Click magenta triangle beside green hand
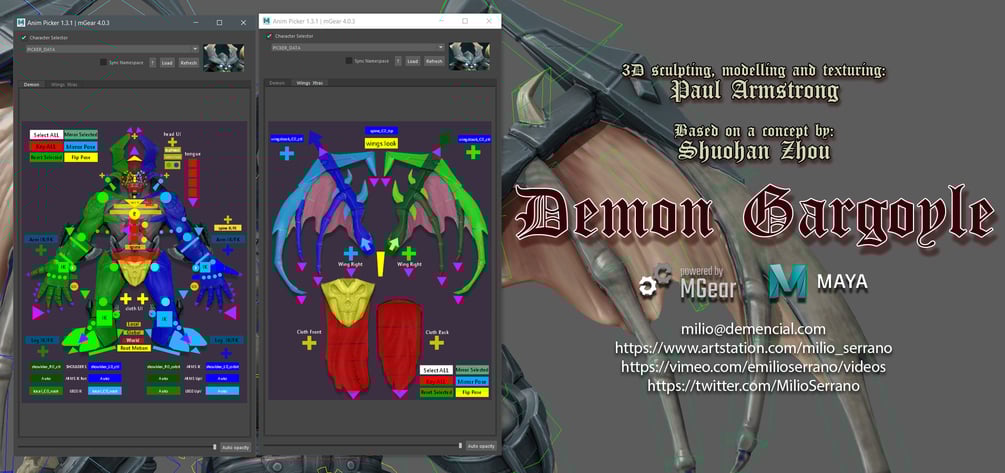This screenshot has width=1005, height=473. [x=38, y=313]
